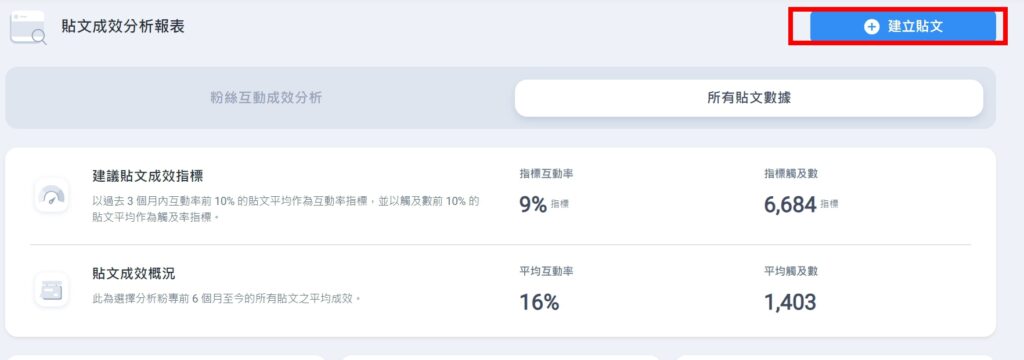
Task: Click the 指標互動率 label
Action: [x=547, y=174]
